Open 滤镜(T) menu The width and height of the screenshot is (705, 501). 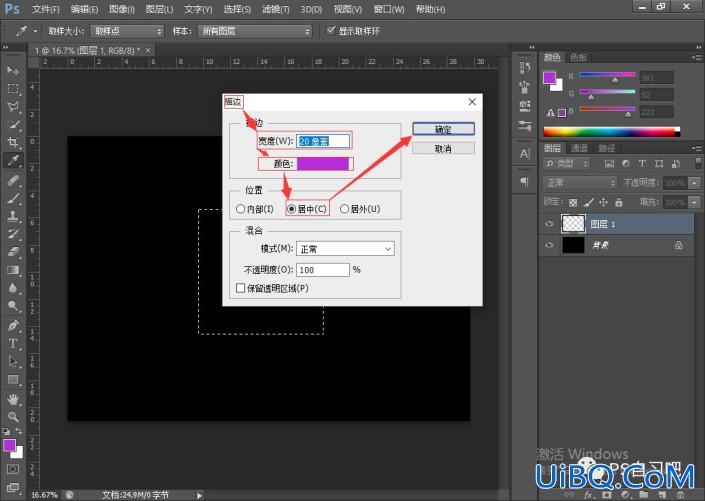276,9
